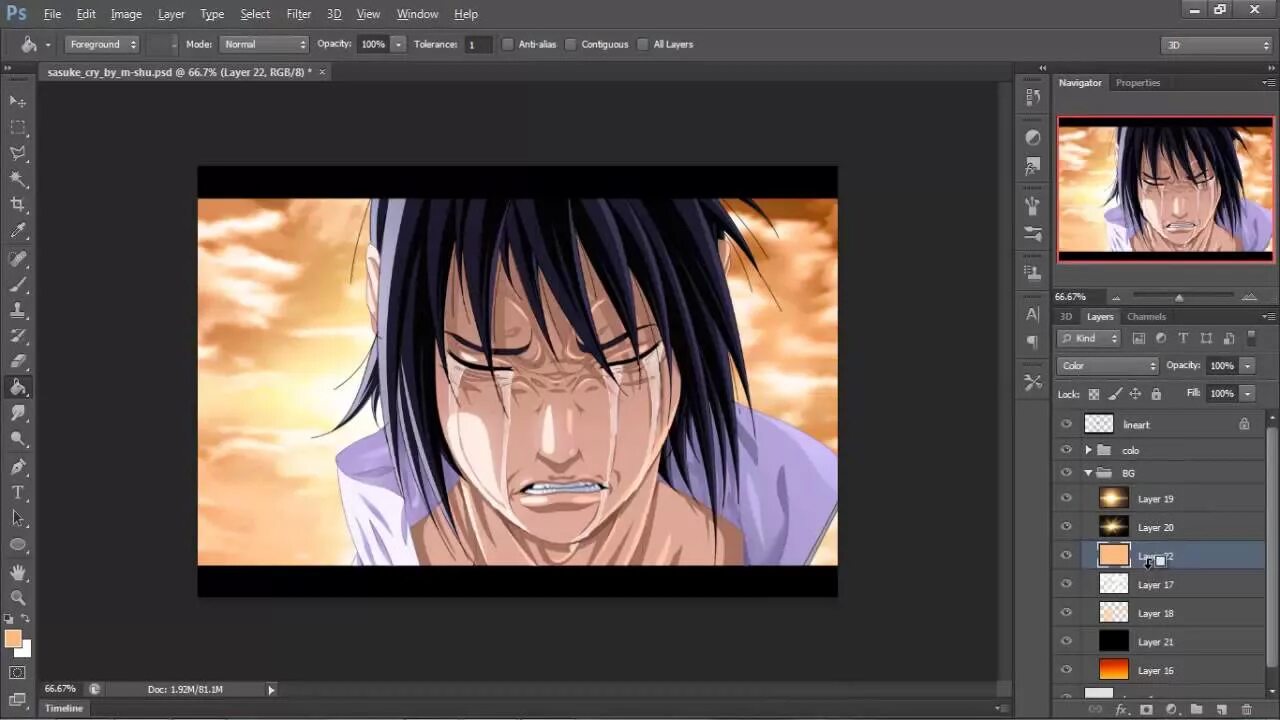Add a layer style with fx button
Viewport: 1280px width, 720px height.
[x=1122, y=709]
